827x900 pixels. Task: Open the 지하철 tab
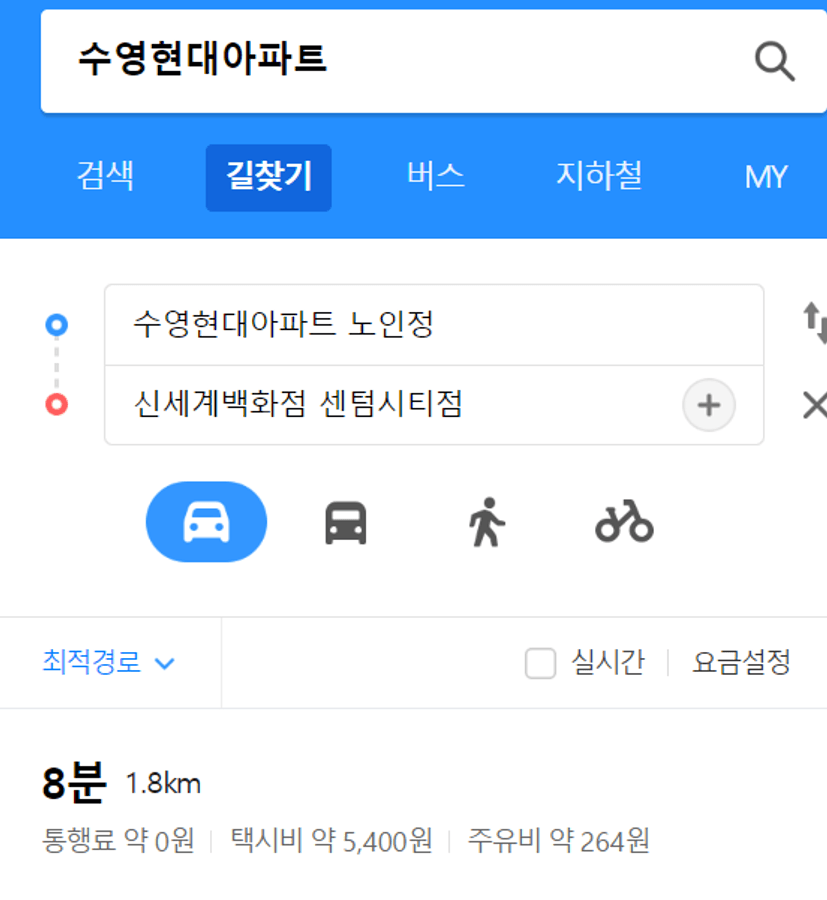600,176
